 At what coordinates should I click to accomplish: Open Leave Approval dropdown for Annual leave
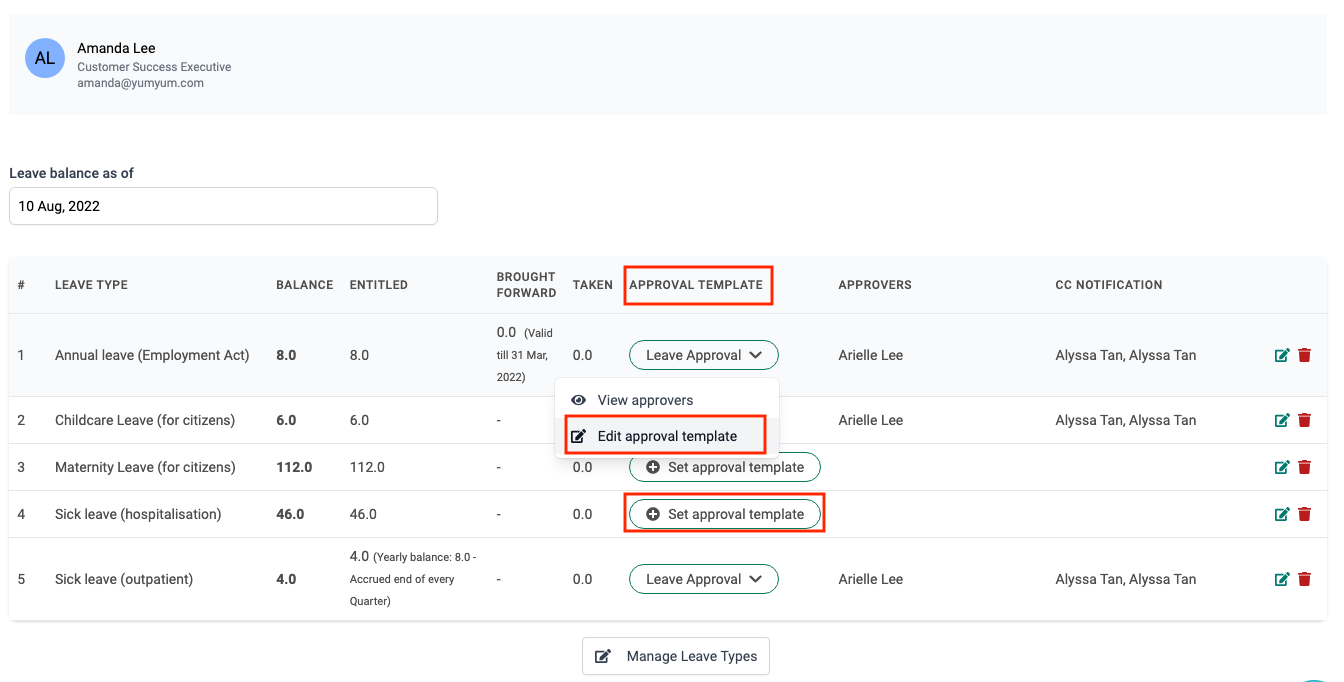click(703, 355)
